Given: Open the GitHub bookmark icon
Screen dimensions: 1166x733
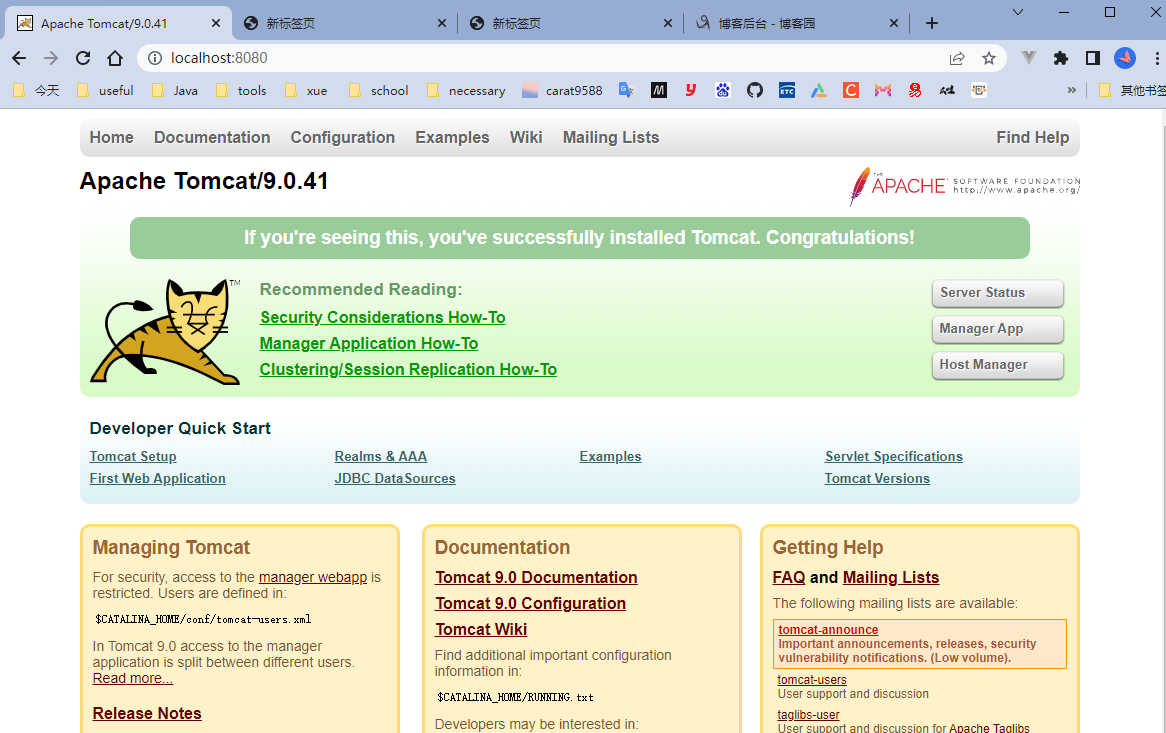Looking at the screenshot, I should coord(755,91).
